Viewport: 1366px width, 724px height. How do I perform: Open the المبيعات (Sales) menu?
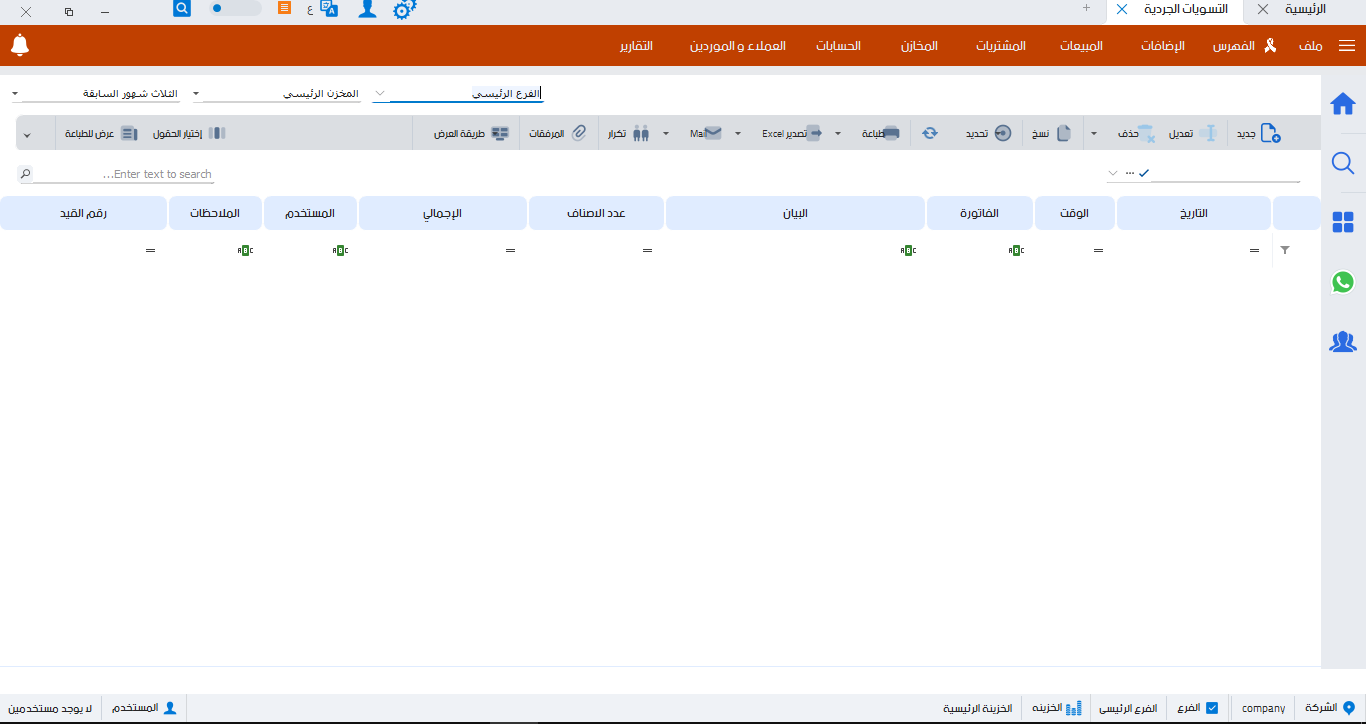point(1081,46)
